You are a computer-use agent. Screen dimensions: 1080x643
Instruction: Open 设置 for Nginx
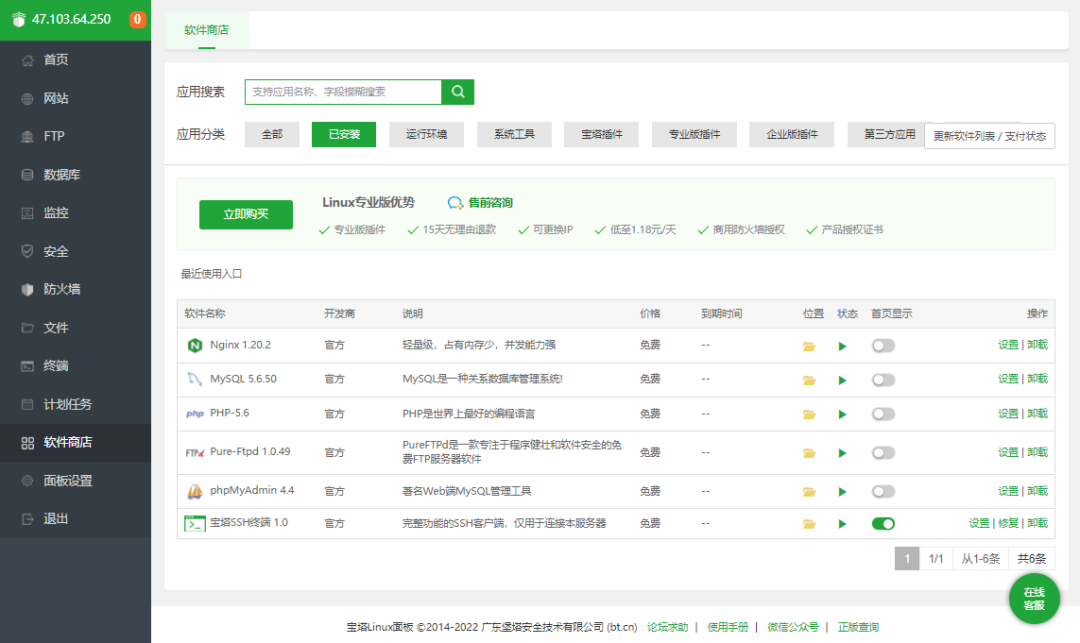click(1010, 345)
